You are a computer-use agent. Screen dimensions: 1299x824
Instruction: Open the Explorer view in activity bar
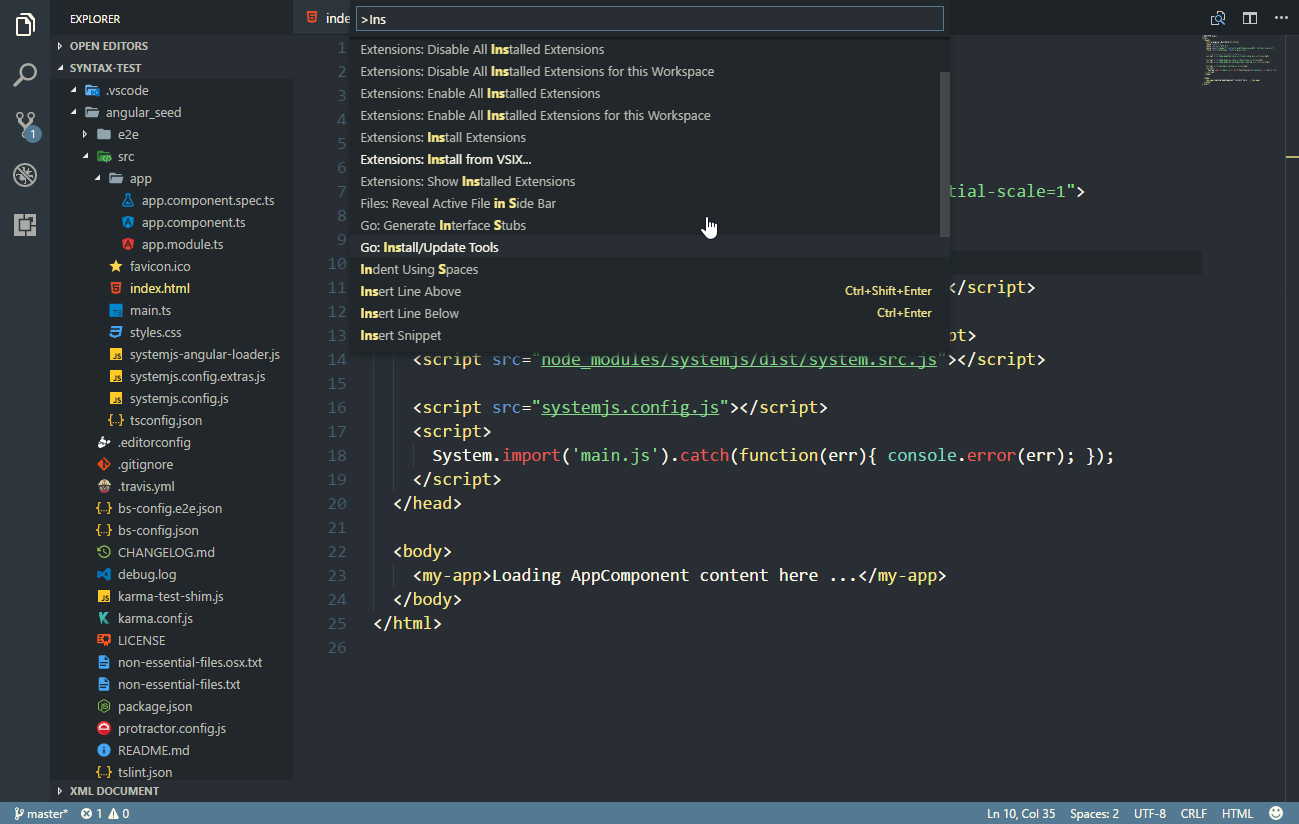tap(25, 25)
